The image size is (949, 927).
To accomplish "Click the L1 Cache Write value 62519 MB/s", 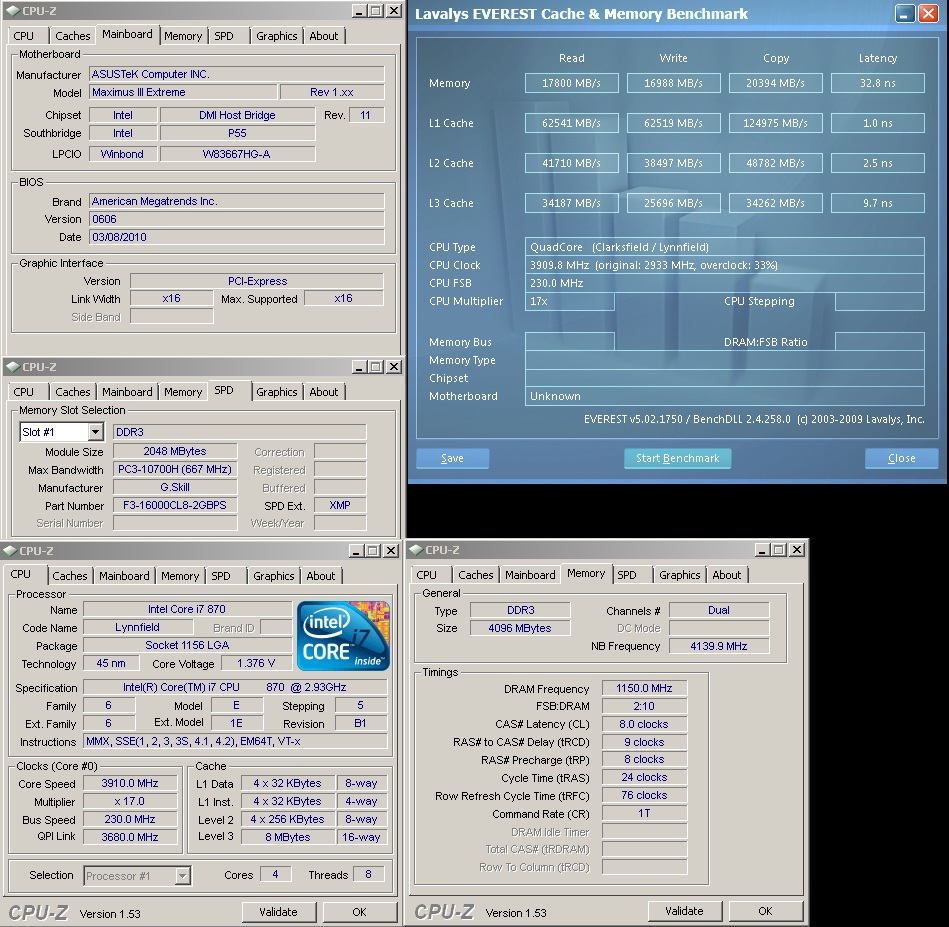I will [x=673, y=123].
